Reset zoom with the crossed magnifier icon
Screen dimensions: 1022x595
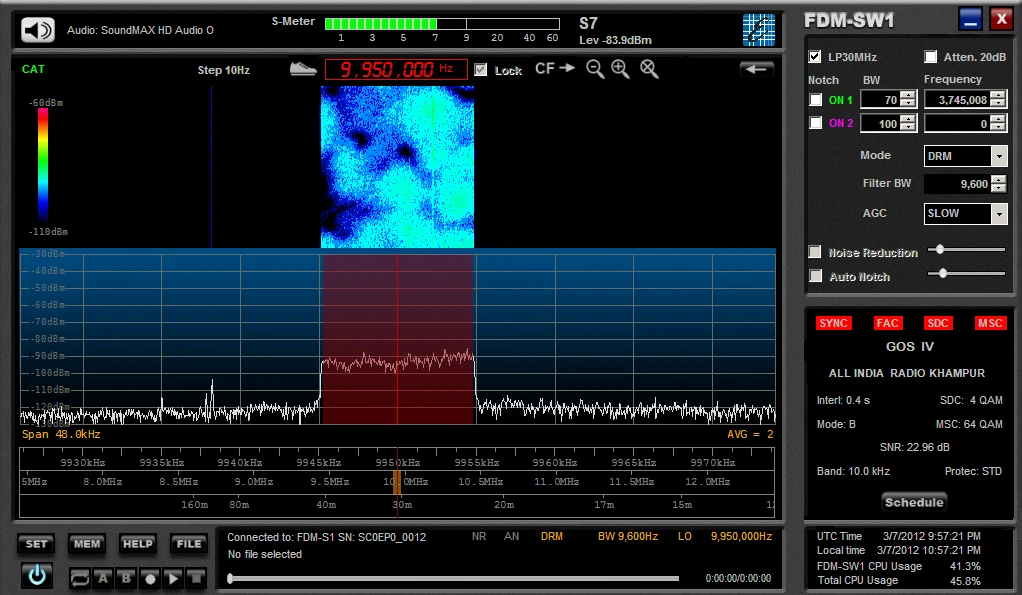[x=649, y=69]
